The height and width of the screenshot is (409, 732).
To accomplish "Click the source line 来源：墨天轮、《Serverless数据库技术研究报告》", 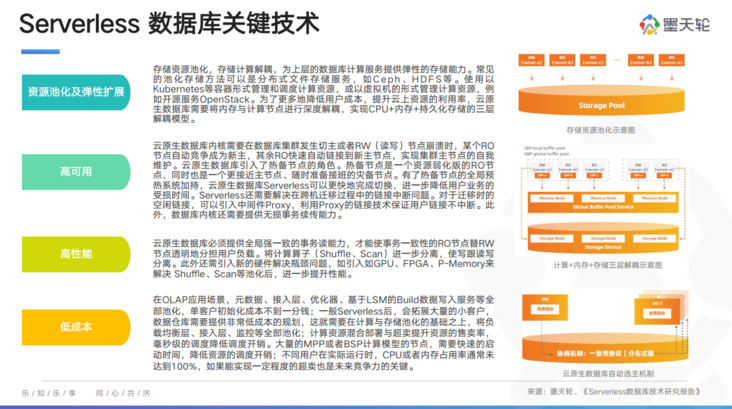I will (614, 392).
